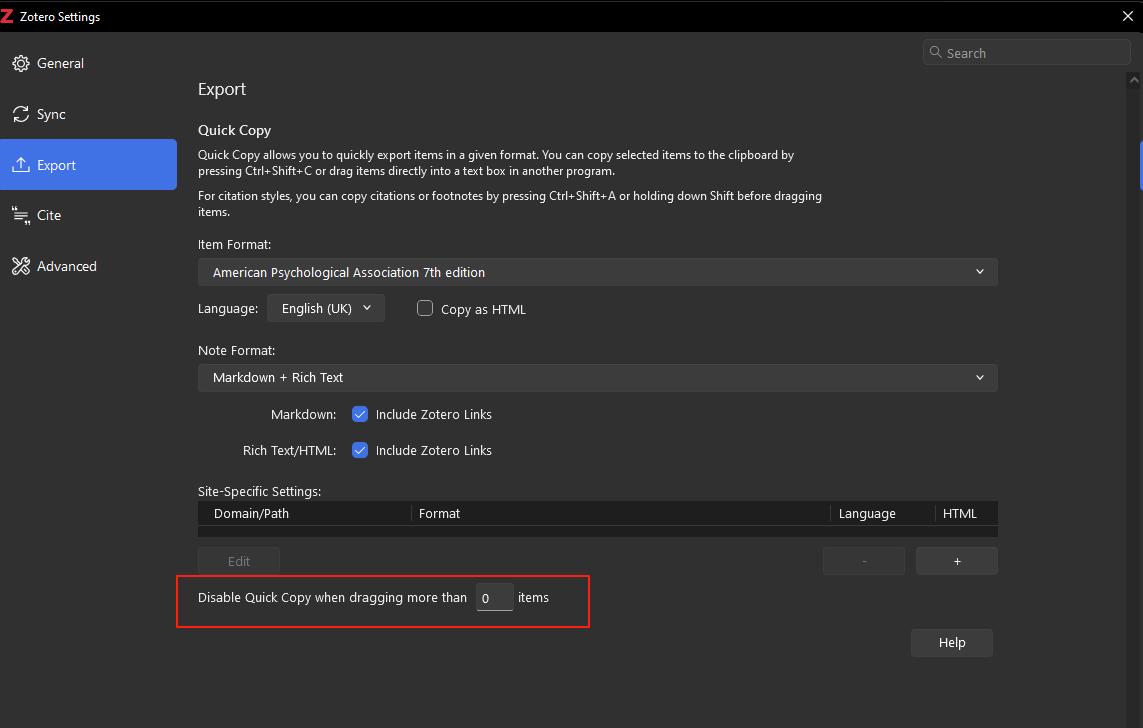Open the Item Format dropdown
Image resolution: width=1143 pixels, height=728 pixels.
click(598, 272)
